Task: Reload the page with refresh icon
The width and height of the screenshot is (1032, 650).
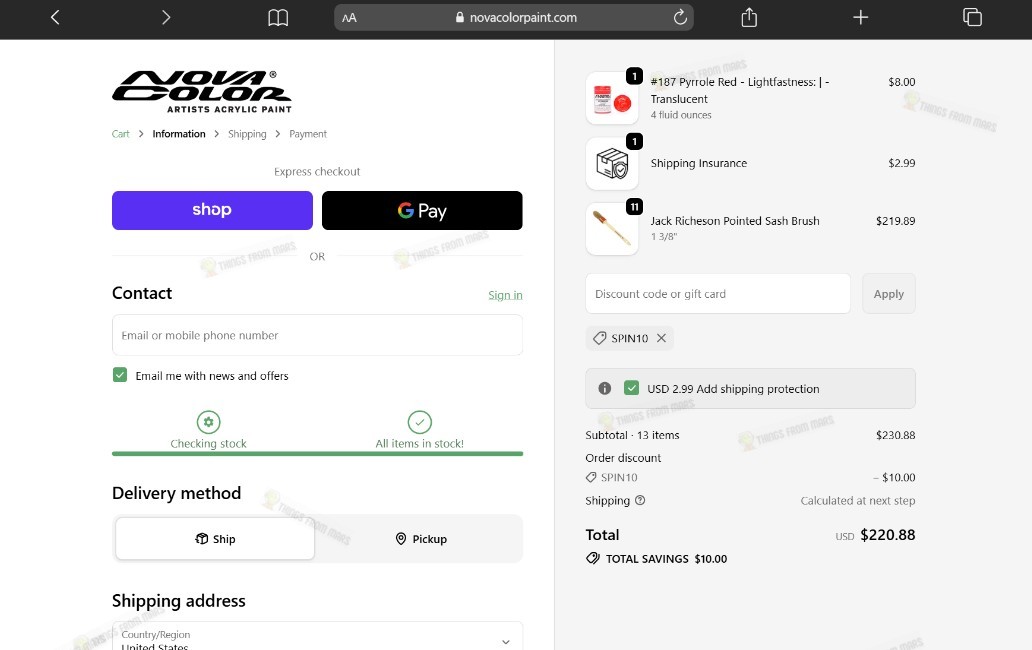Action: (x=680, y=17)
